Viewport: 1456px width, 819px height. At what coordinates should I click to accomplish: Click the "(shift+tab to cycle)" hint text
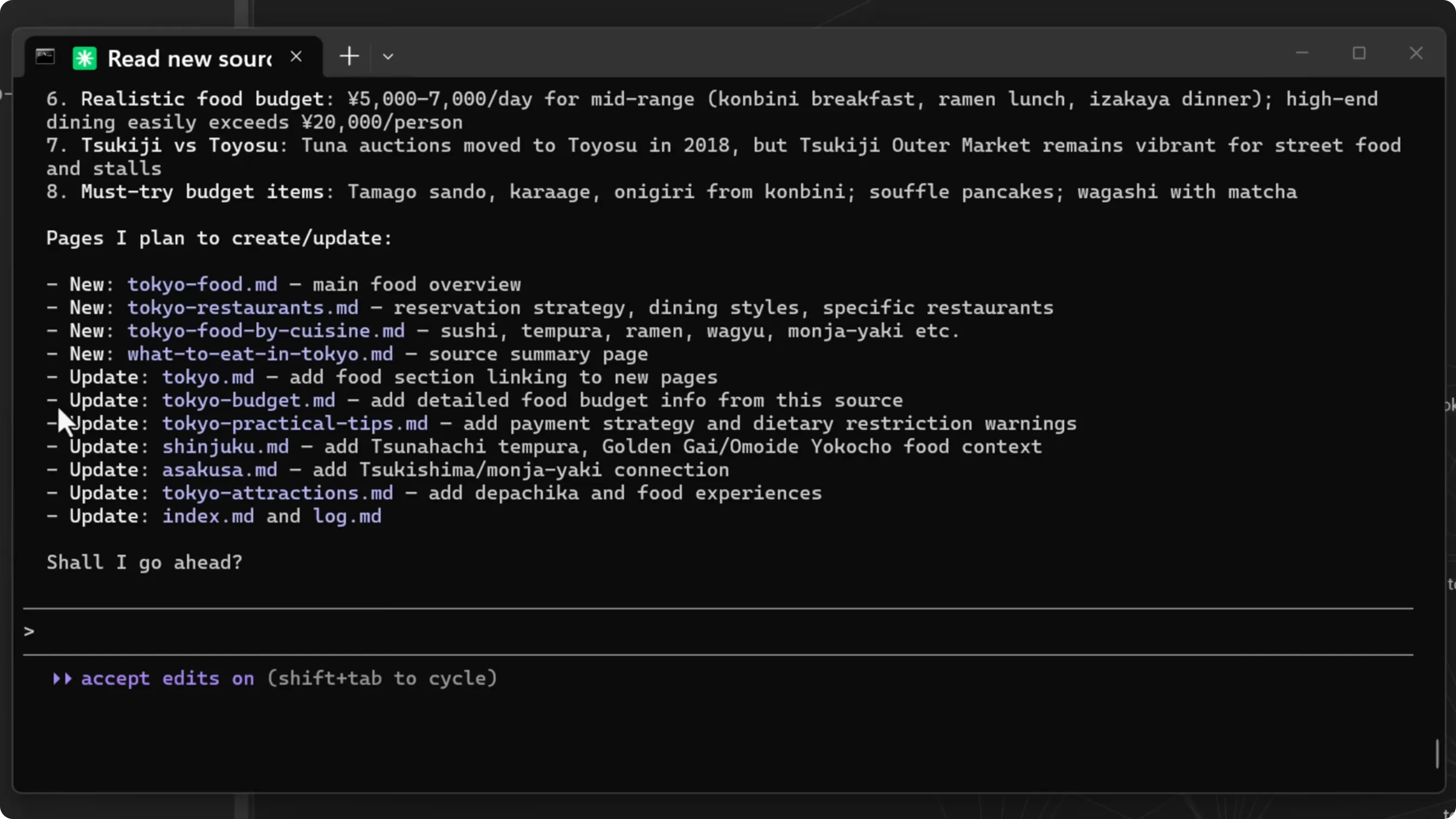pos(381,678)
